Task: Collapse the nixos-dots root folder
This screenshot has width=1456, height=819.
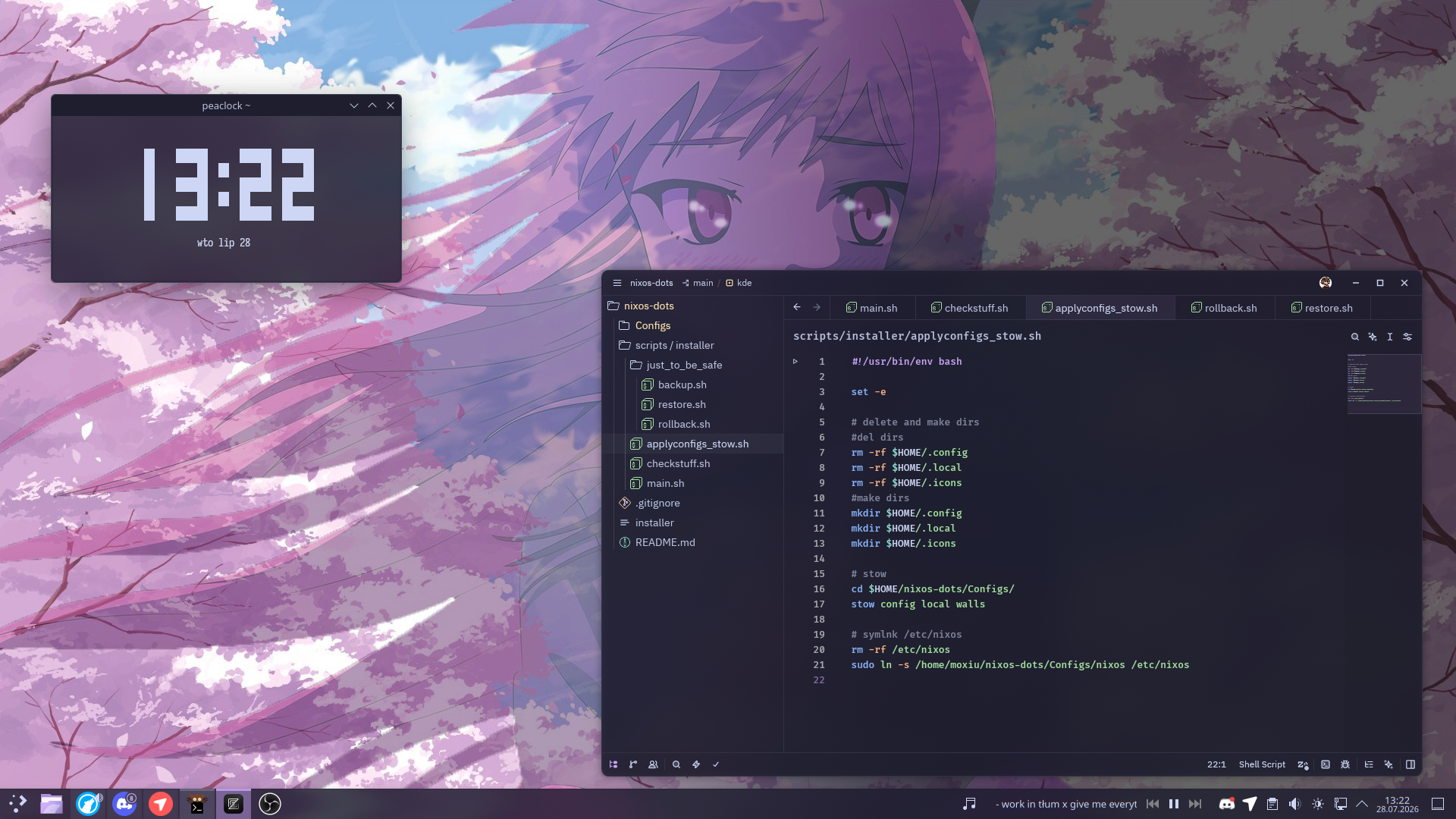Action: click(x=693, y=306)
